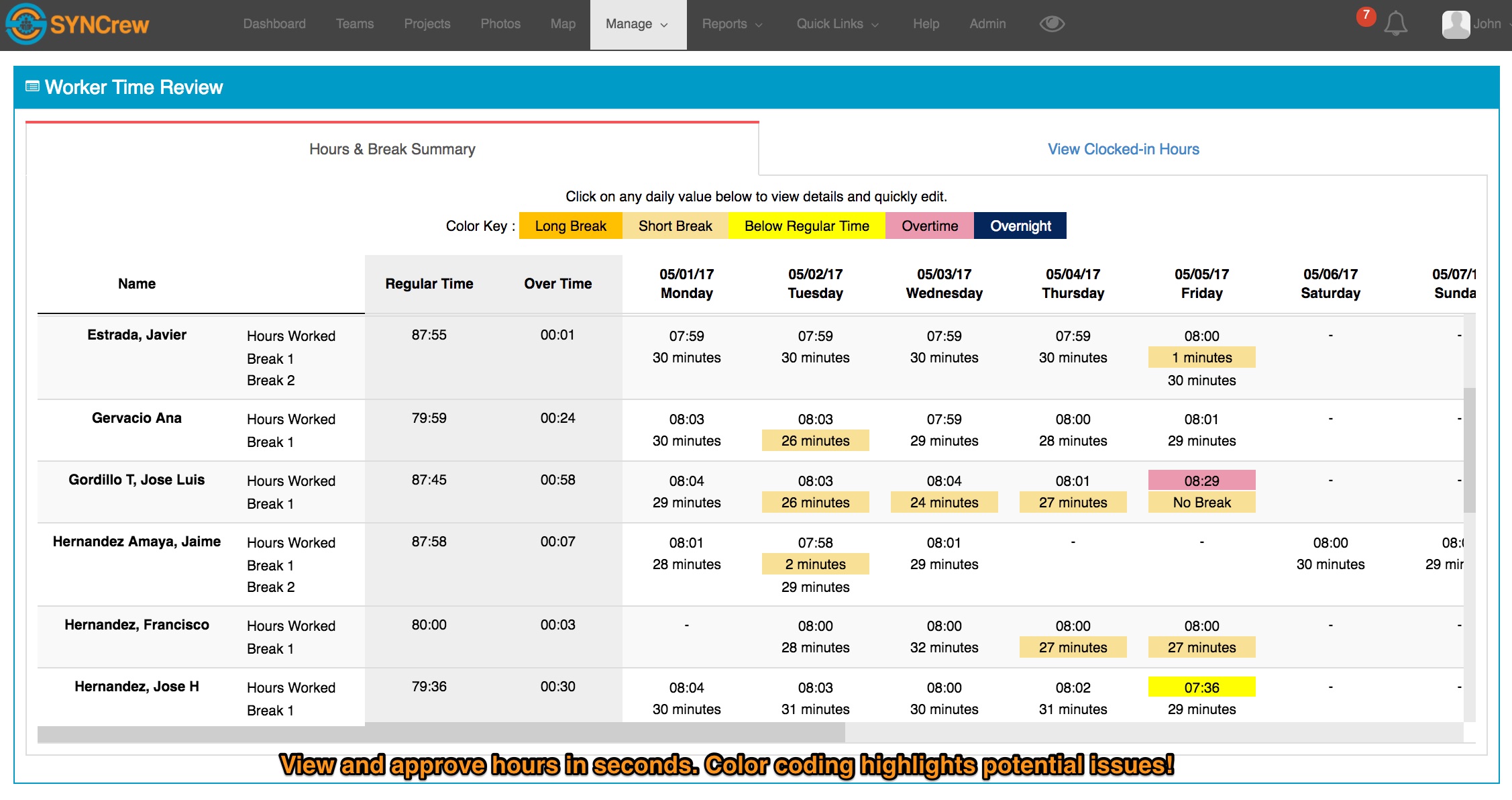This screenshot has width=1512, height=800.
Task: Click the red notification count badge
Action: pyautogui.click(x=1366, y=15)
